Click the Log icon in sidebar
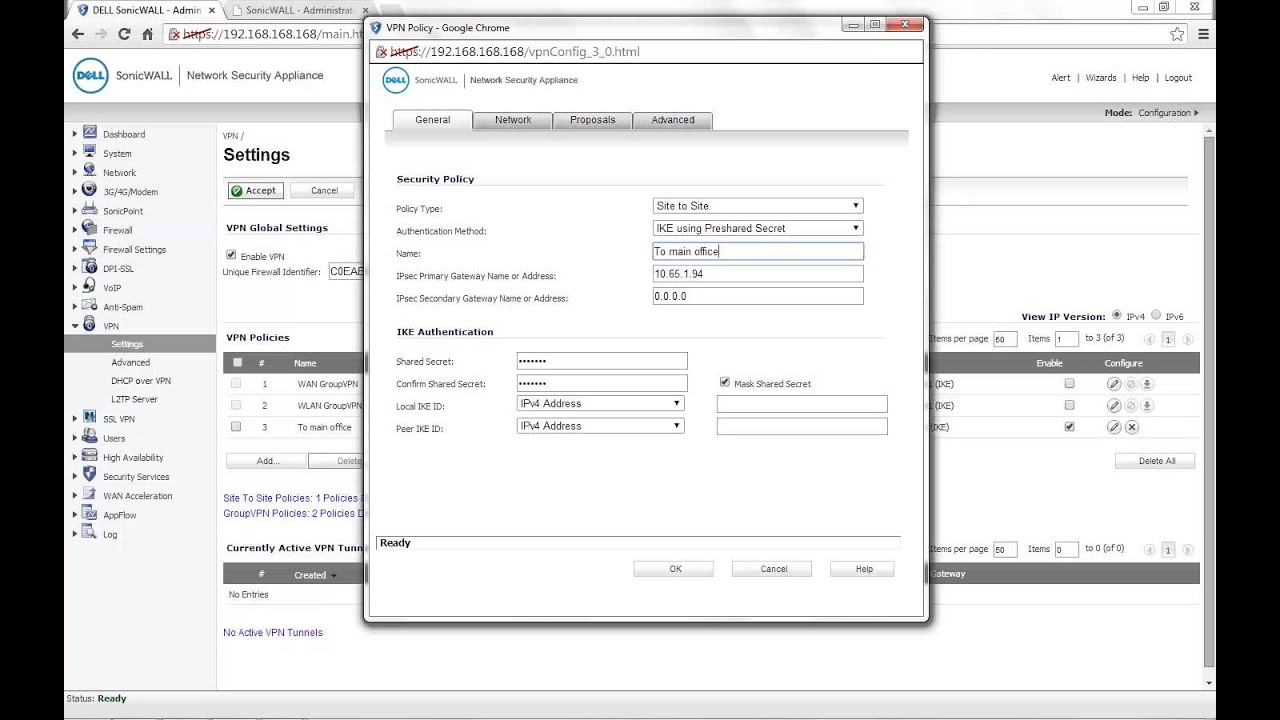Image resolution: width=1280 pixels, height=720 pixels. pyautogui.click(x=90, y=533)
